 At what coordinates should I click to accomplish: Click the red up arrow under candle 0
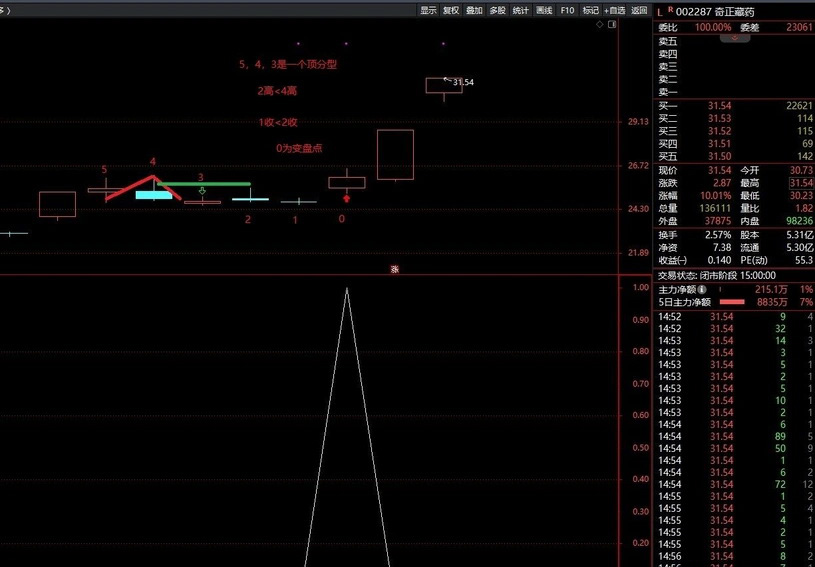tap(346, 198)
